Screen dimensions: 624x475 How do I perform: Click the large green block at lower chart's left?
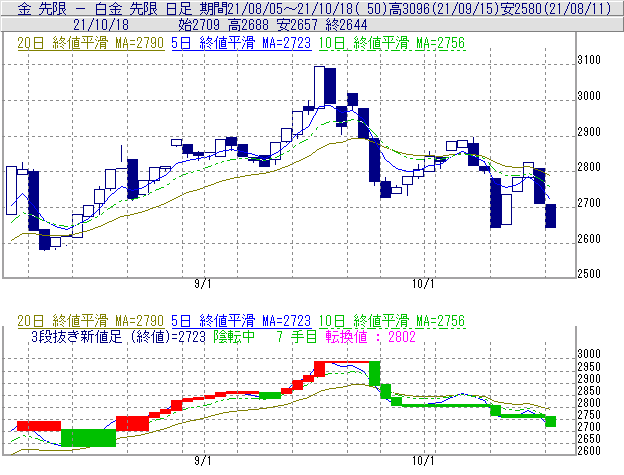click(x=88, y=438)
